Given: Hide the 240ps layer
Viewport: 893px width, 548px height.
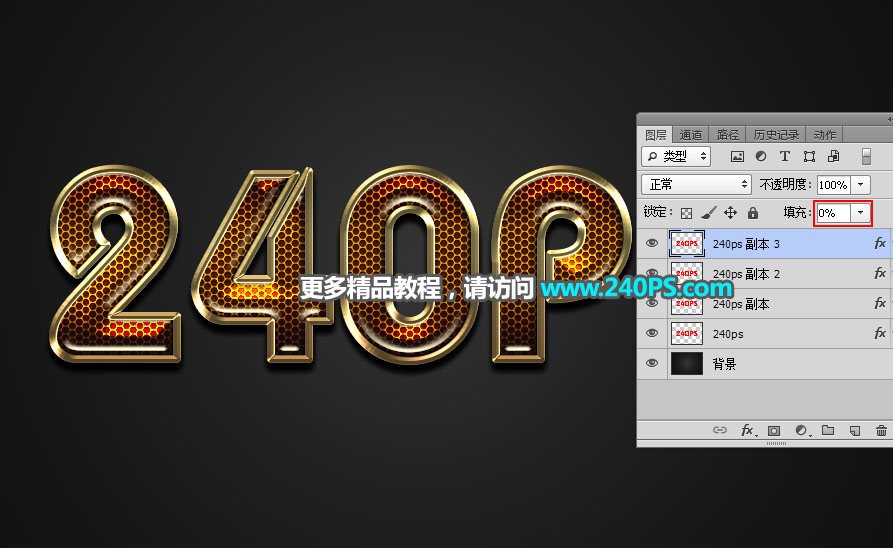Looking at the screenshot, I should pos(652,333).
